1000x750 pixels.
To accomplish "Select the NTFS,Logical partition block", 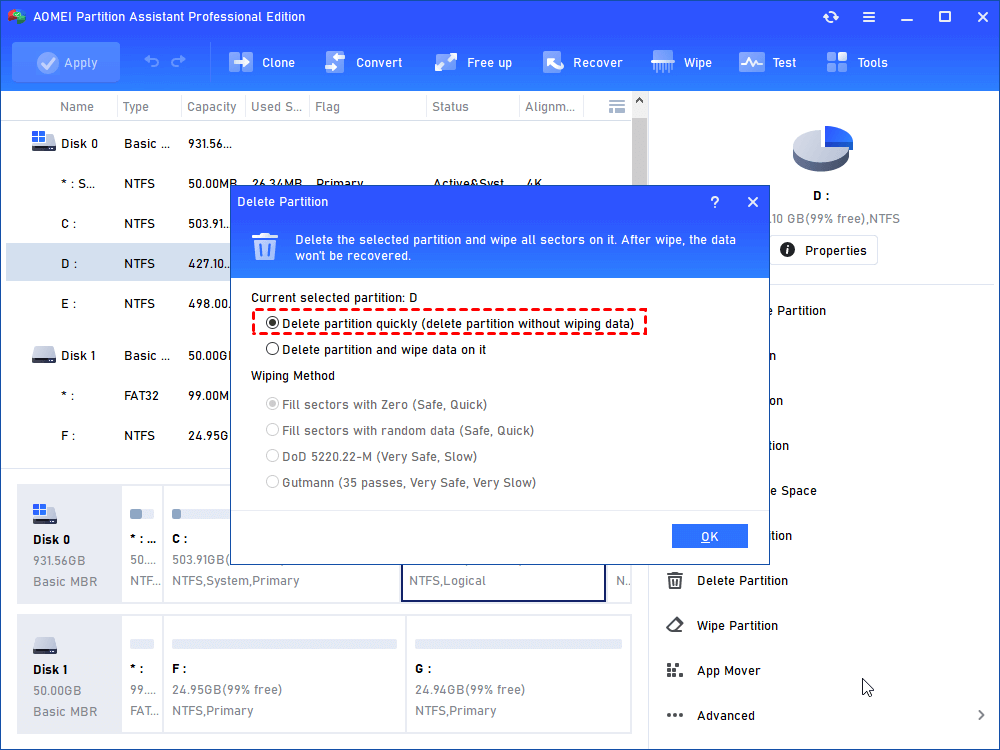I will pos(503,582).
